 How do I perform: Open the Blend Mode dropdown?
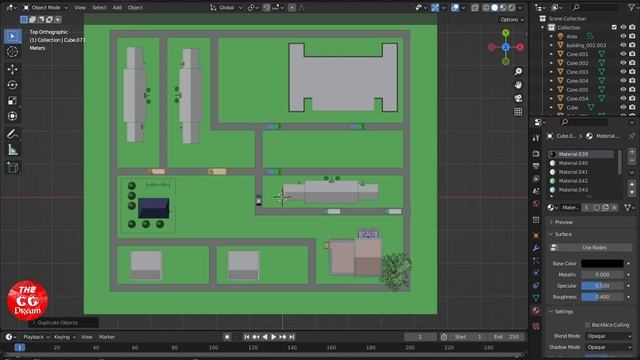609,336
